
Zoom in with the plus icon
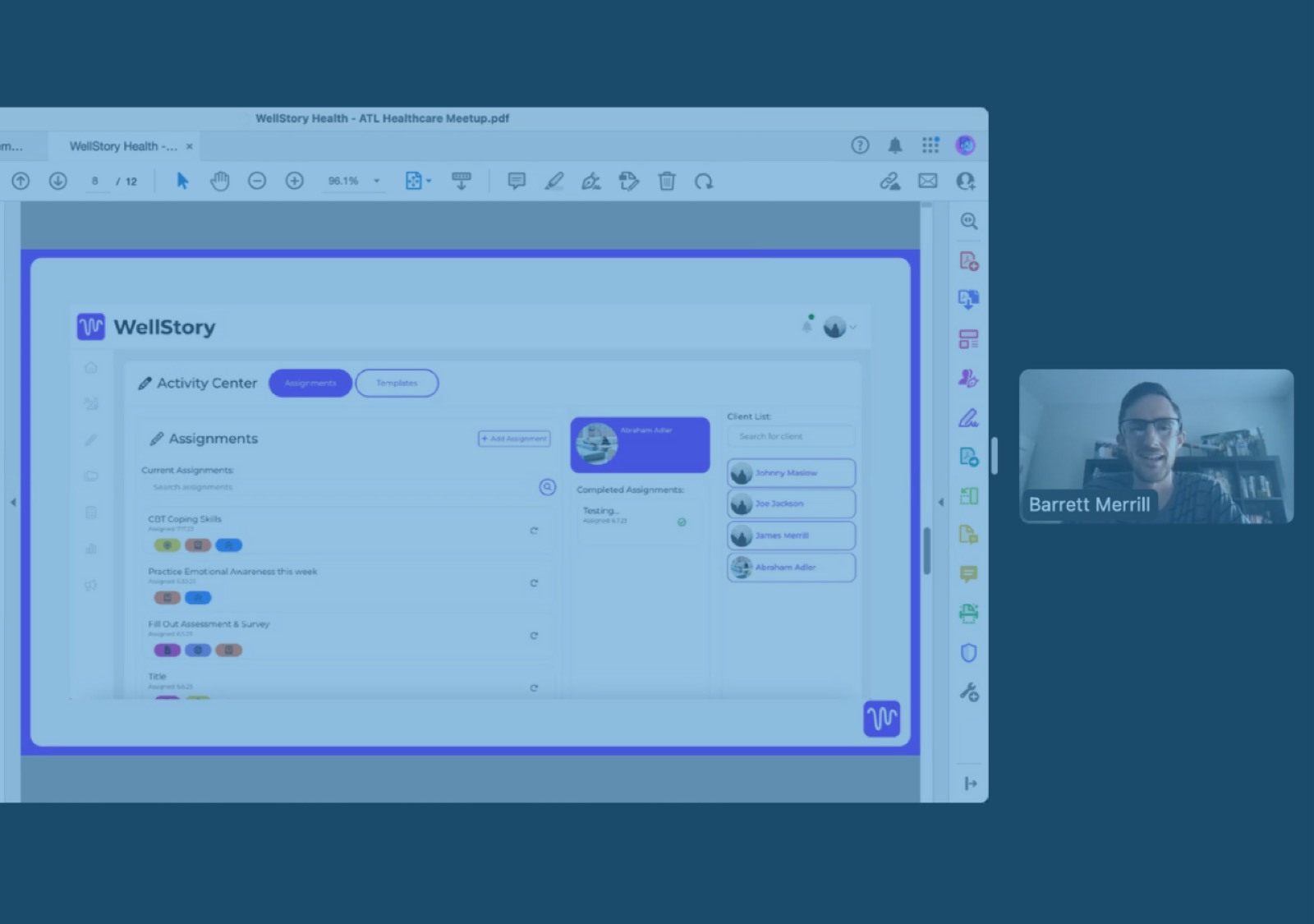pyautogui.click(x=294, y=181)
